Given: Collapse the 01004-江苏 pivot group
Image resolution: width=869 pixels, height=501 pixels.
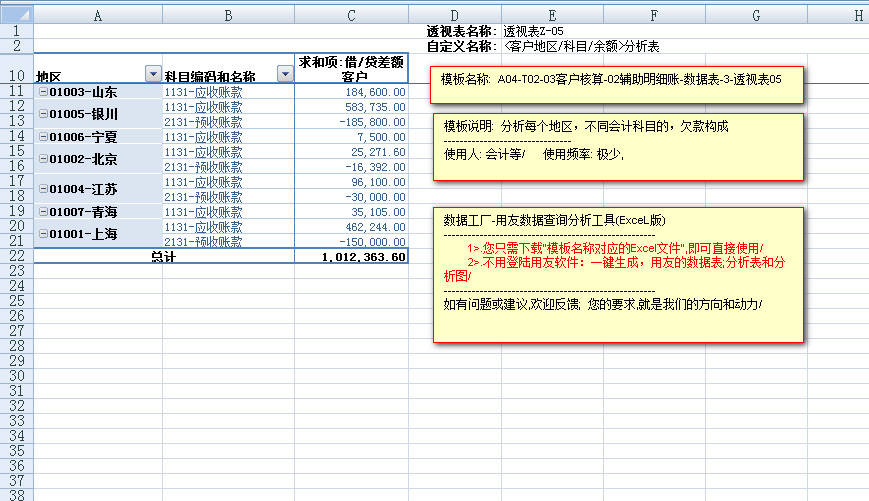Looking at the screenshot, I should (x=43, y=189).
